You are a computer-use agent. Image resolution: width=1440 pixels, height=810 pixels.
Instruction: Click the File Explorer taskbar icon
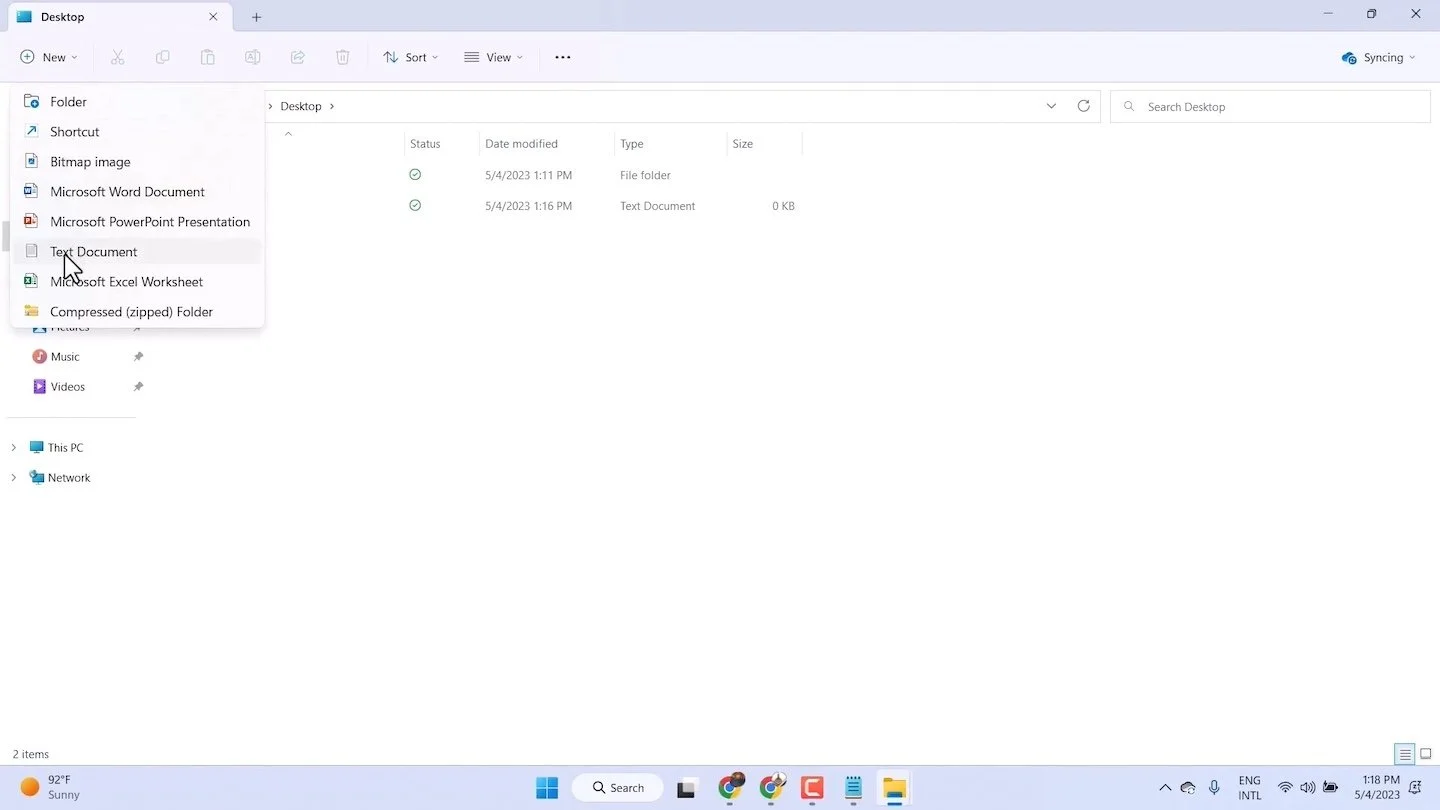point(894,788)
